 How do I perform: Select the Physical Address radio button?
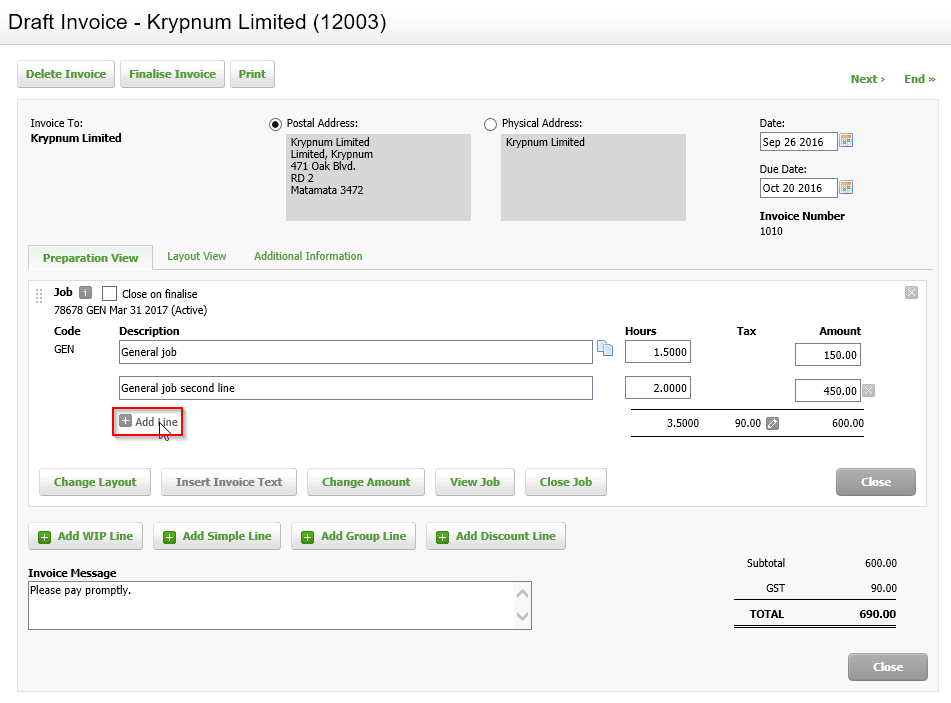tap(490, 123)
